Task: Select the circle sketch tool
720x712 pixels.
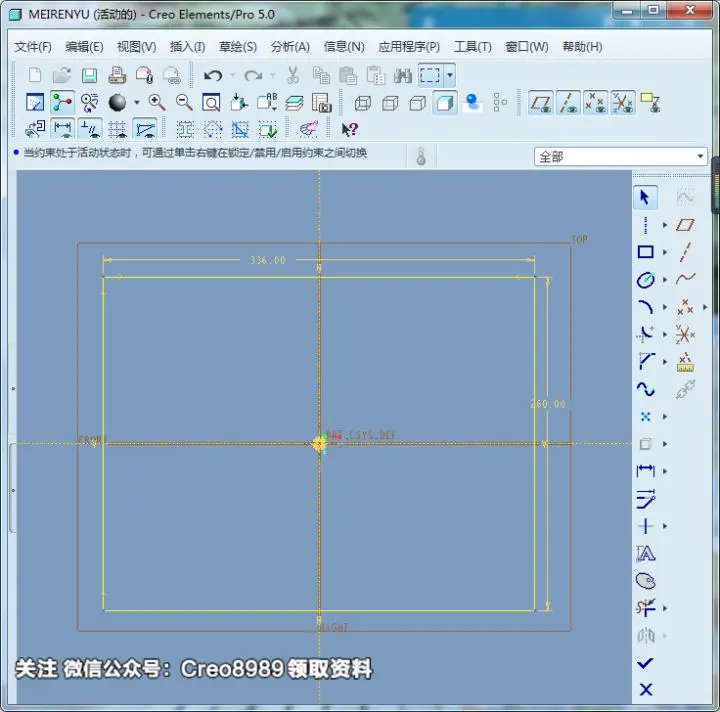Action: [x=645, y=280]
